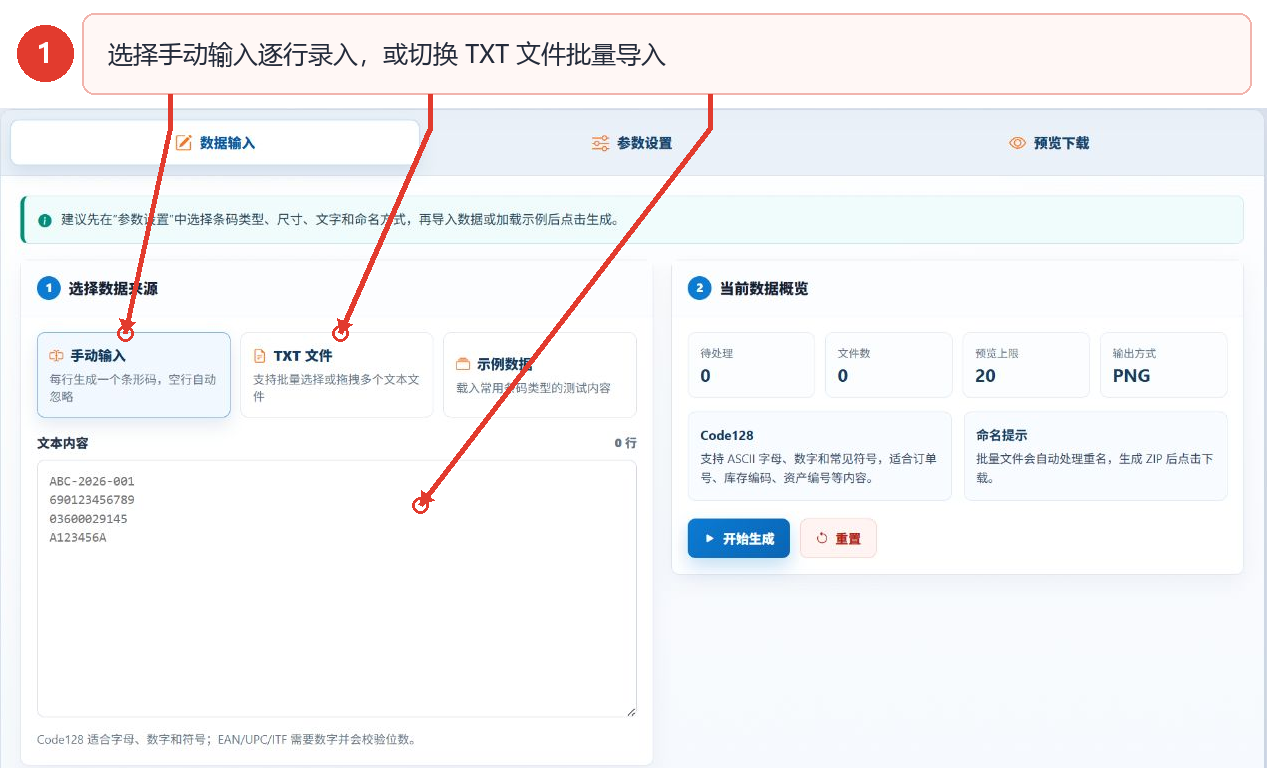Viewport: 1267px width, 768px height.
Task: Click the pencil edit icon beside 数据输入
Action: tap(183, 143)
